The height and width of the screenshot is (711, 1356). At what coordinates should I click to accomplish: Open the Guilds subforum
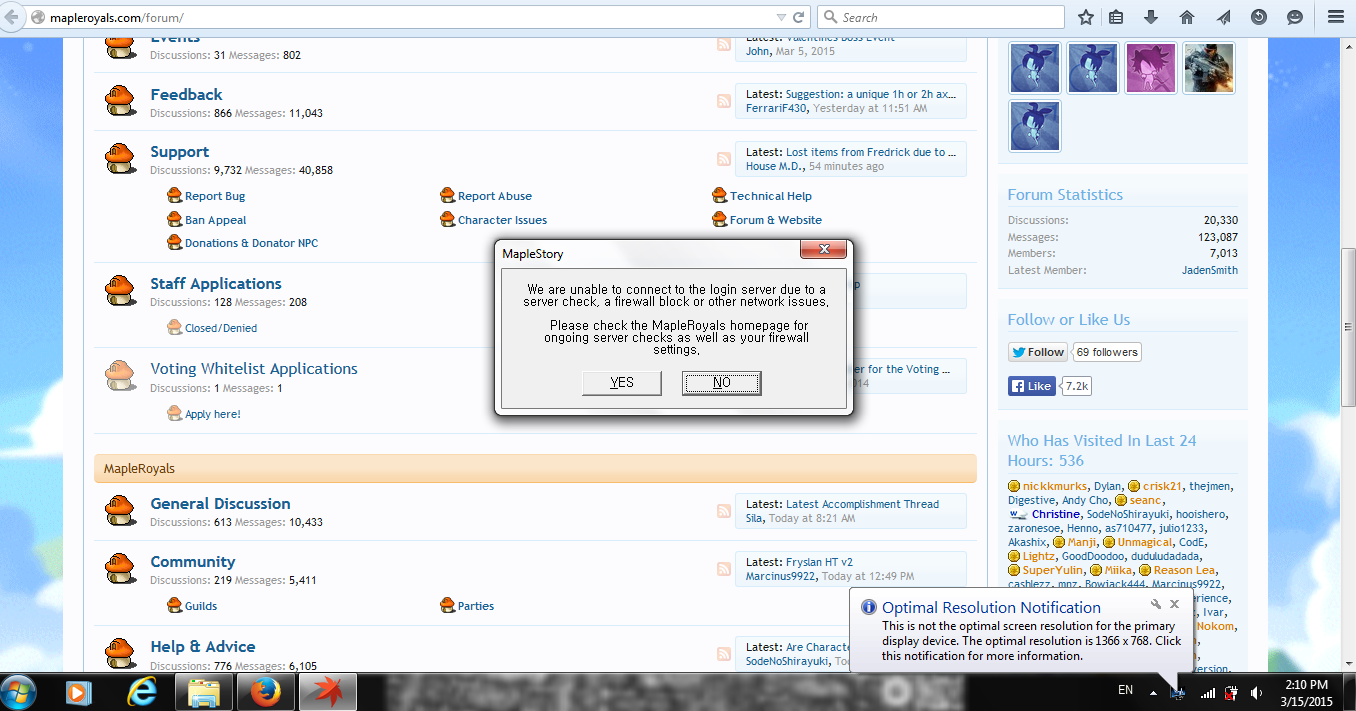(x=201, y=606)
